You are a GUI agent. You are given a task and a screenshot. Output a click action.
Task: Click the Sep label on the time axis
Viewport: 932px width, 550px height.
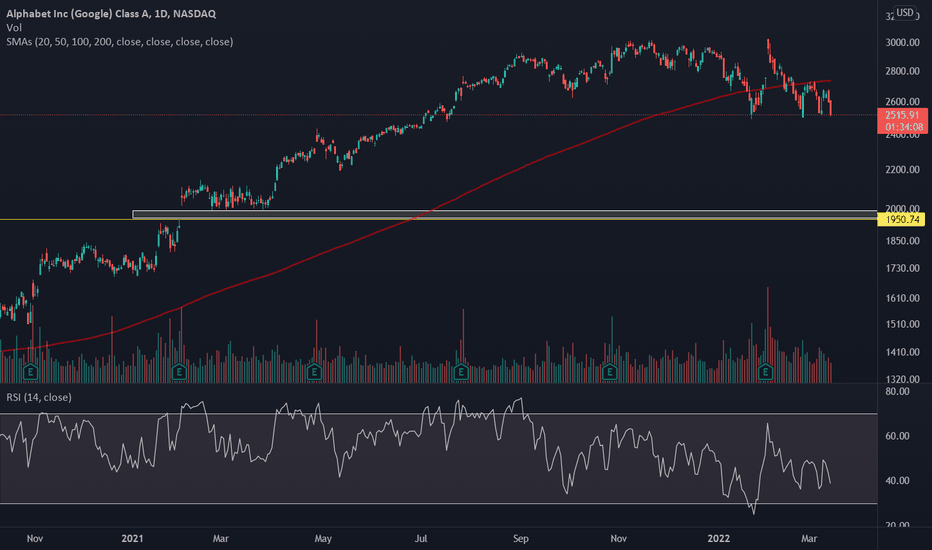pyautogui.click(x=520, y=538)
